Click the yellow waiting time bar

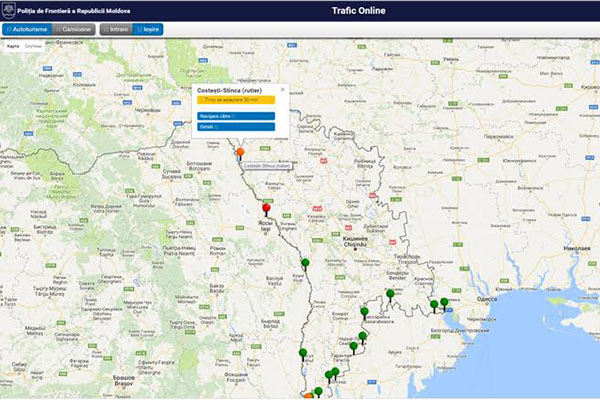(236, 101)
